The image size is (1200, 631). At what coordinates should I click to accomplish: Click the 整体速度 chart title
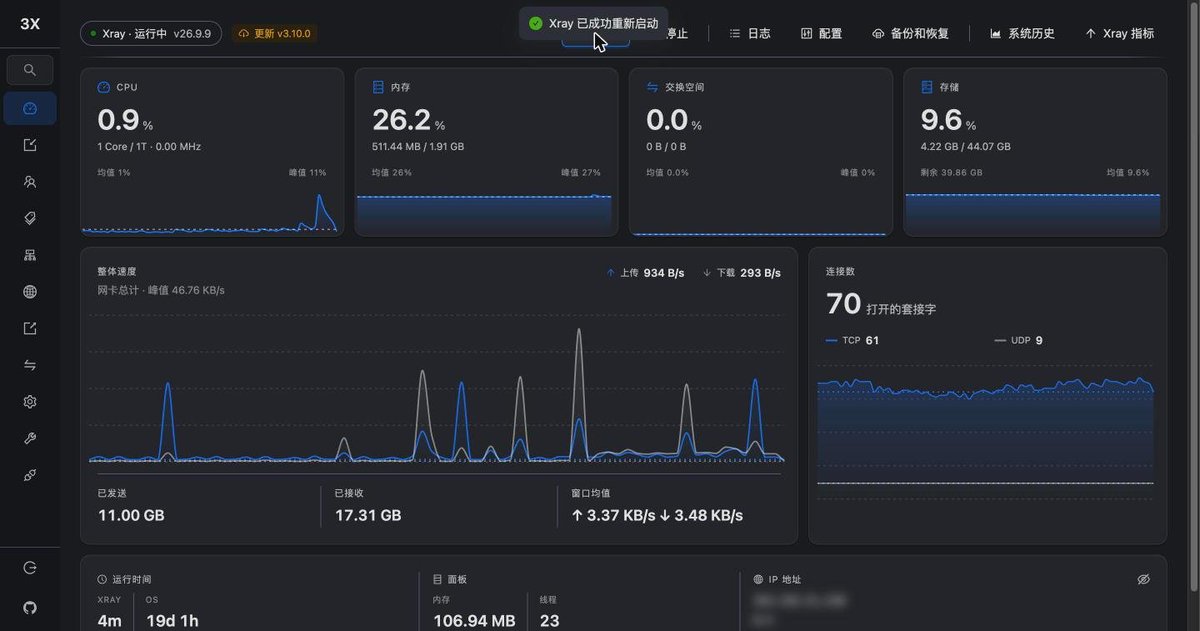[x=117, y=271]
